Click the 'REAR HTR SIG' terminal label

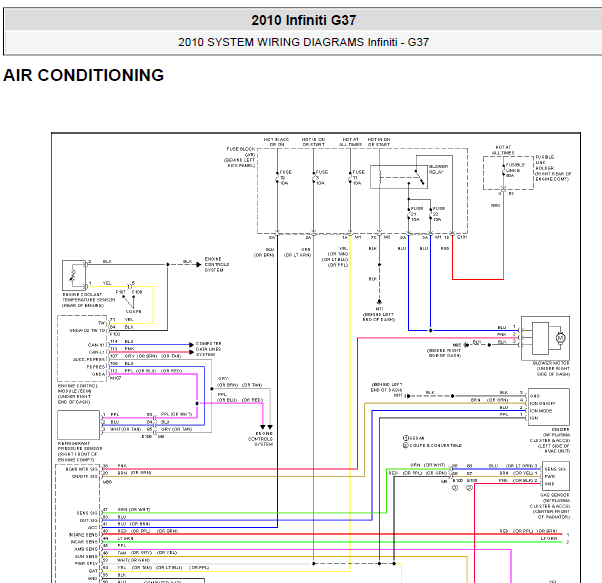(82, 469)
